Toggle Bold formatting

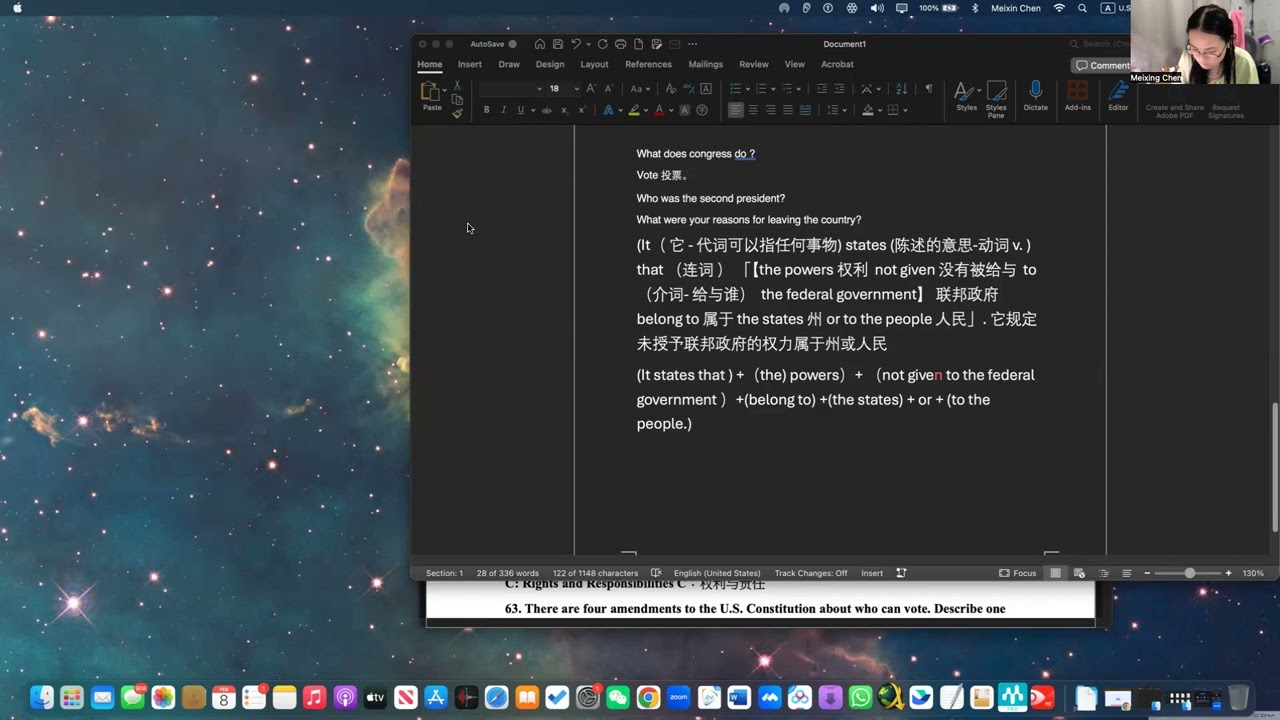coord(487,110)
